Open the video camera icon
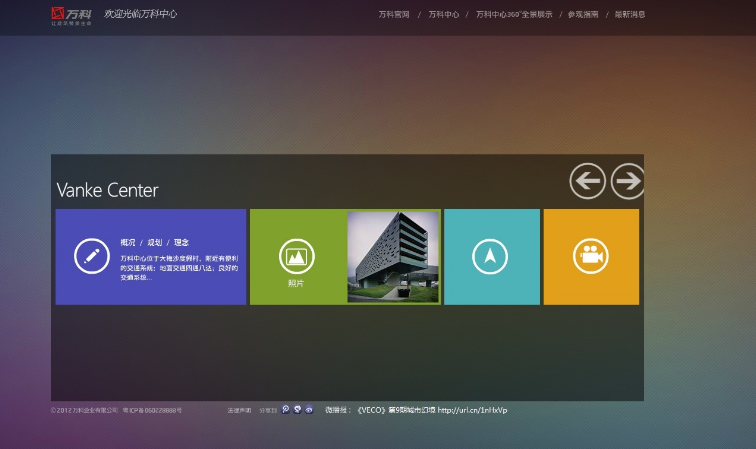The width and height of the screenshot is (756, 449). point(591,257)
